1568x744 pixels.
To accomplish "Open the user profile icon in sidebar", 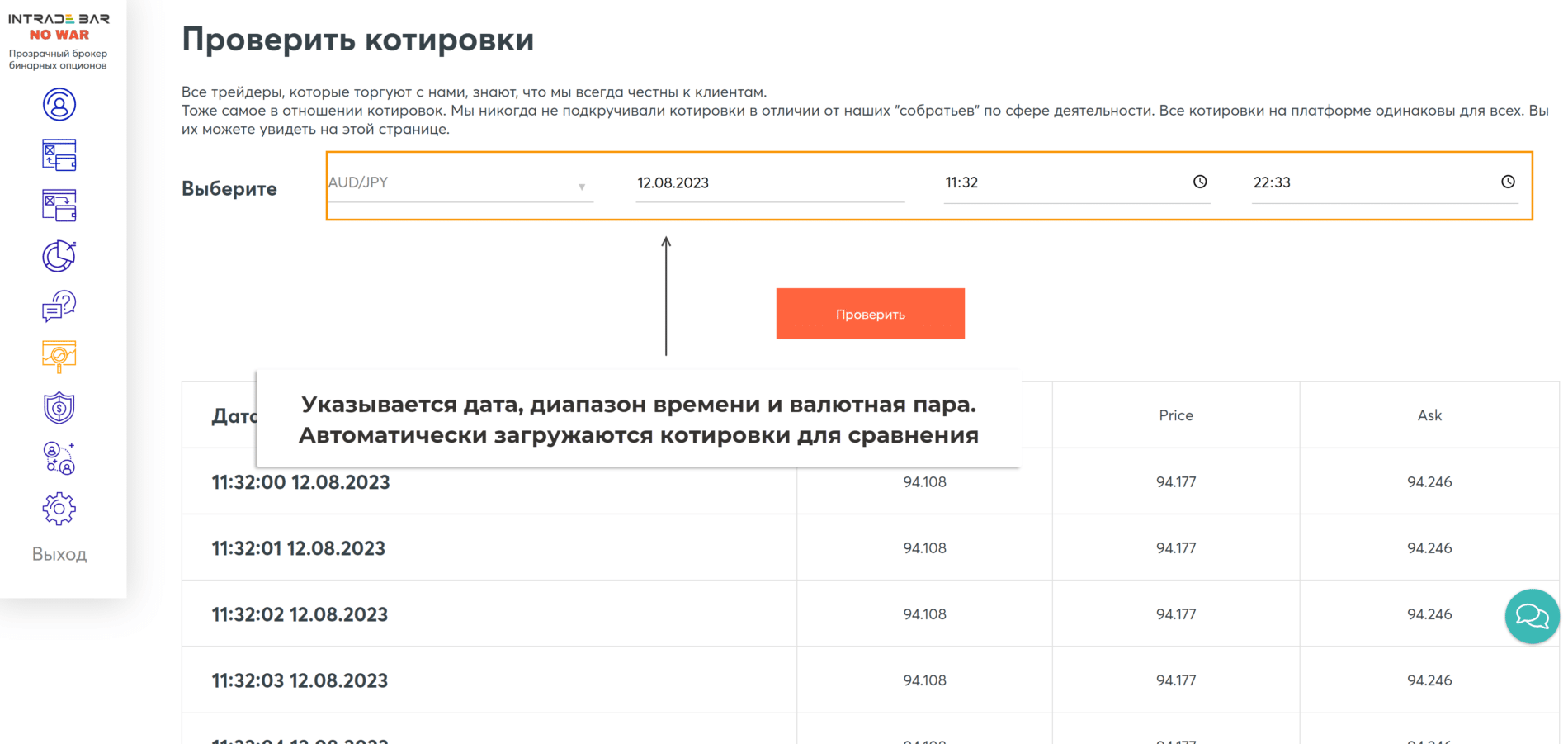I will (59, 105).
